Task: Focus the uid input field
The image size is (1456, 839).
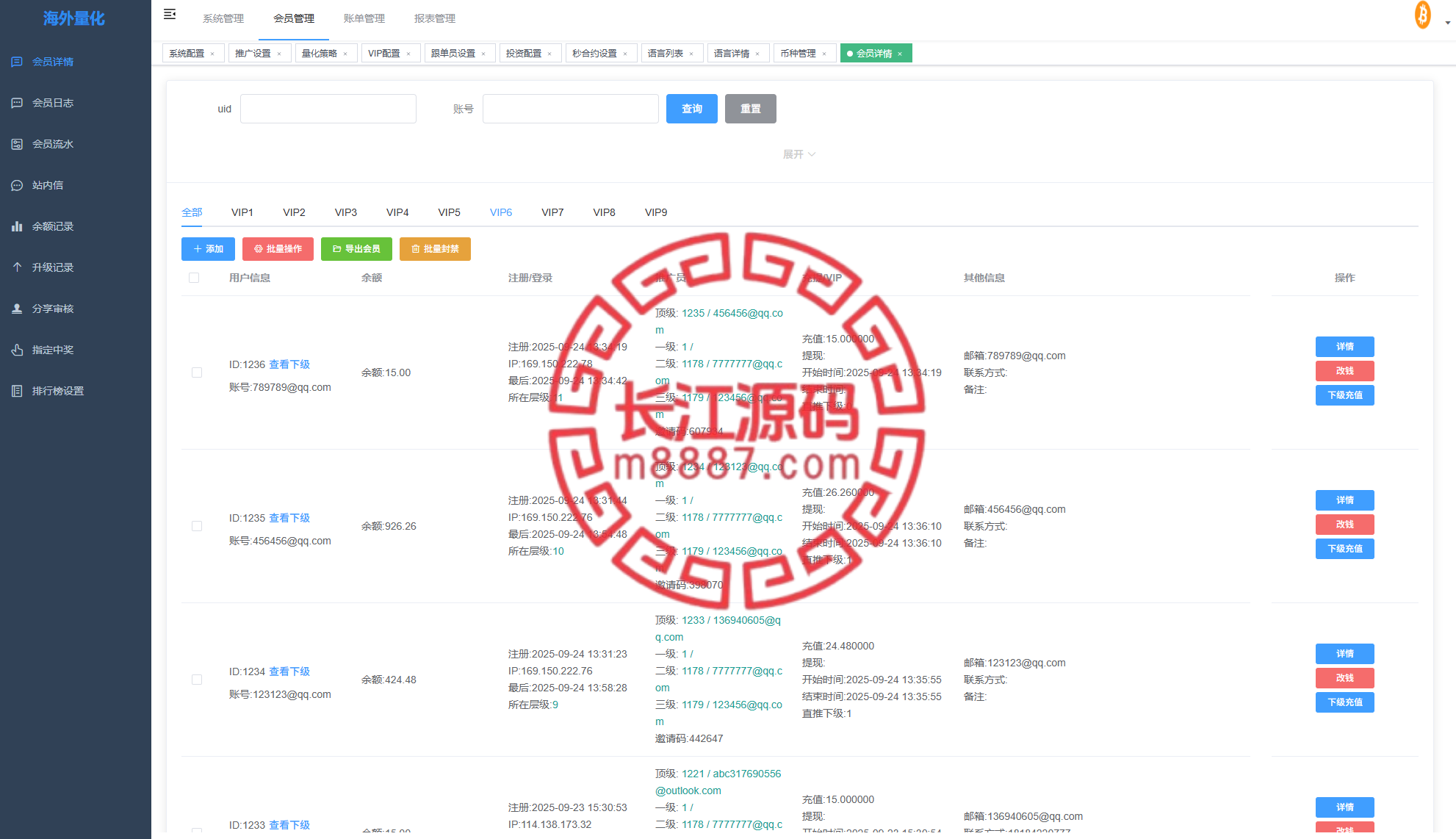Action: (x=328, y=109)
